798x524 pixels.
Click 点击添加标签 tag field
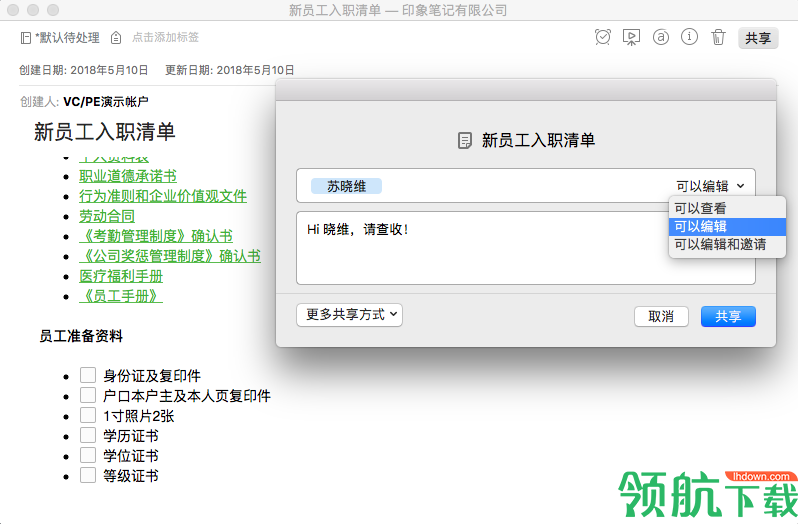tap(165, 38)
